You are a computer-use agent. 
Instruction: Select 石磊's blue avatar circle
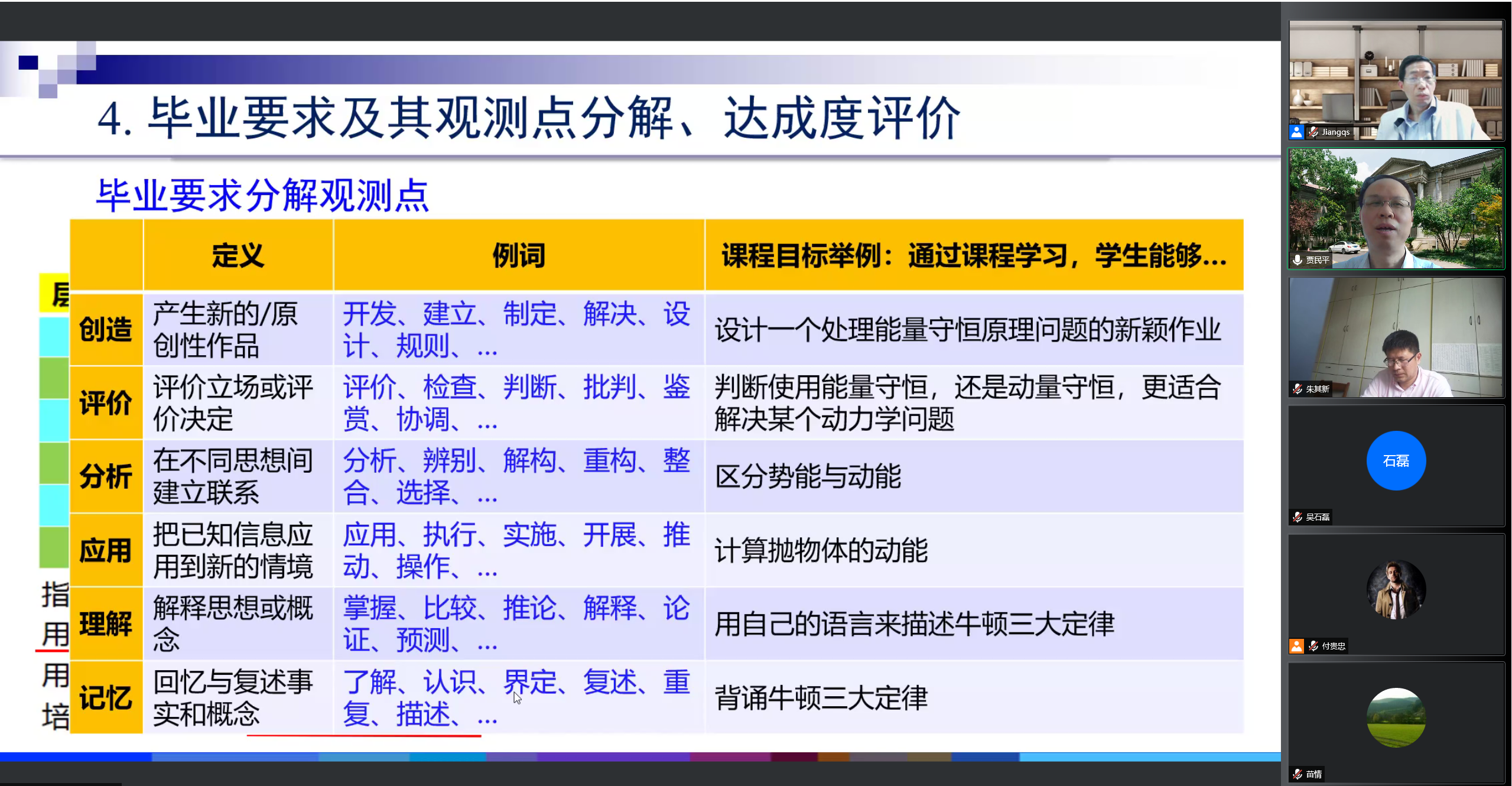click(1396, 461)
